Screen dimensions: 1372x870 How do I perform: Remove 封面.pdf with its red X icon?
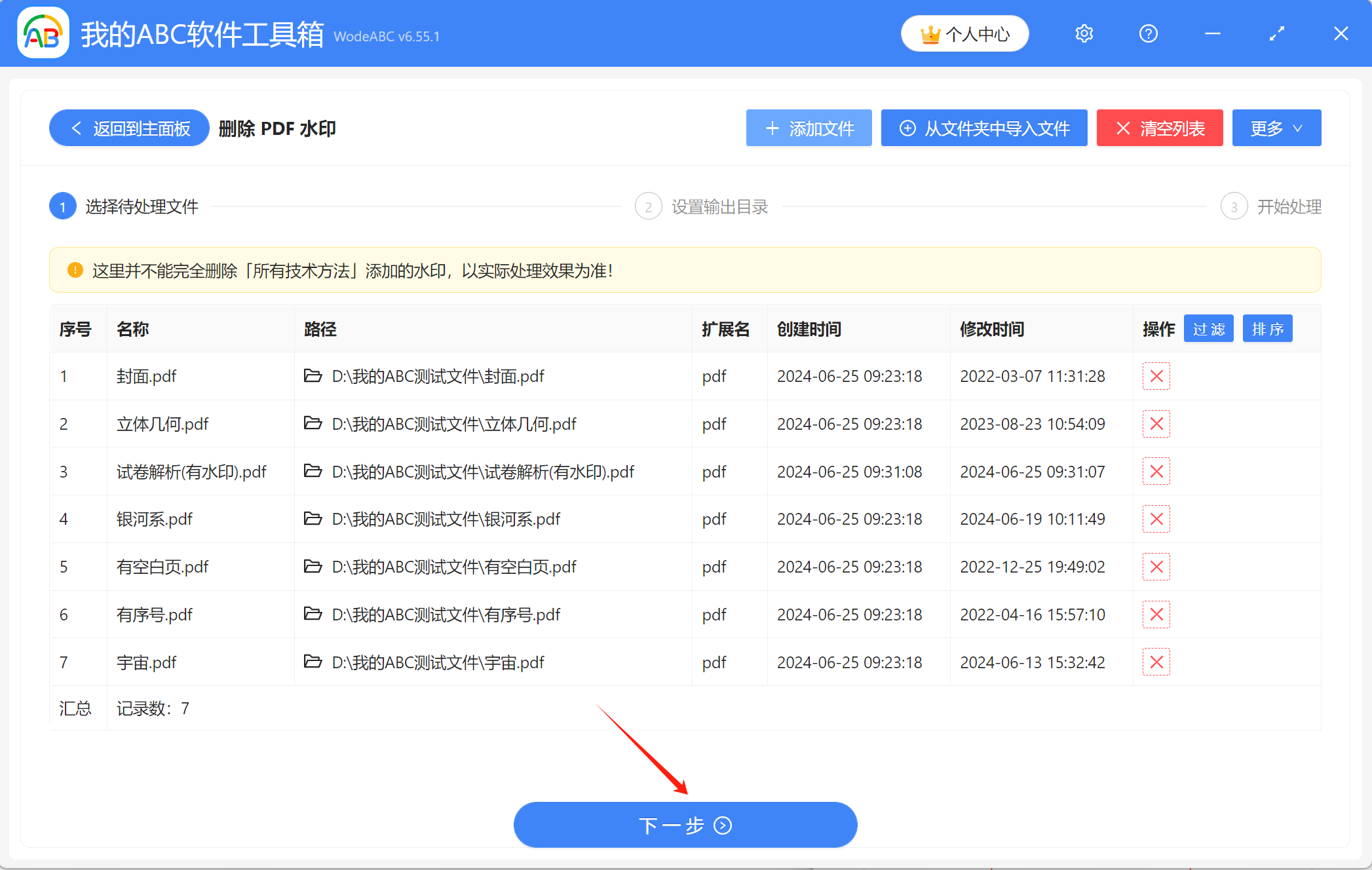pyautogui.click(x=1156, y=376)
